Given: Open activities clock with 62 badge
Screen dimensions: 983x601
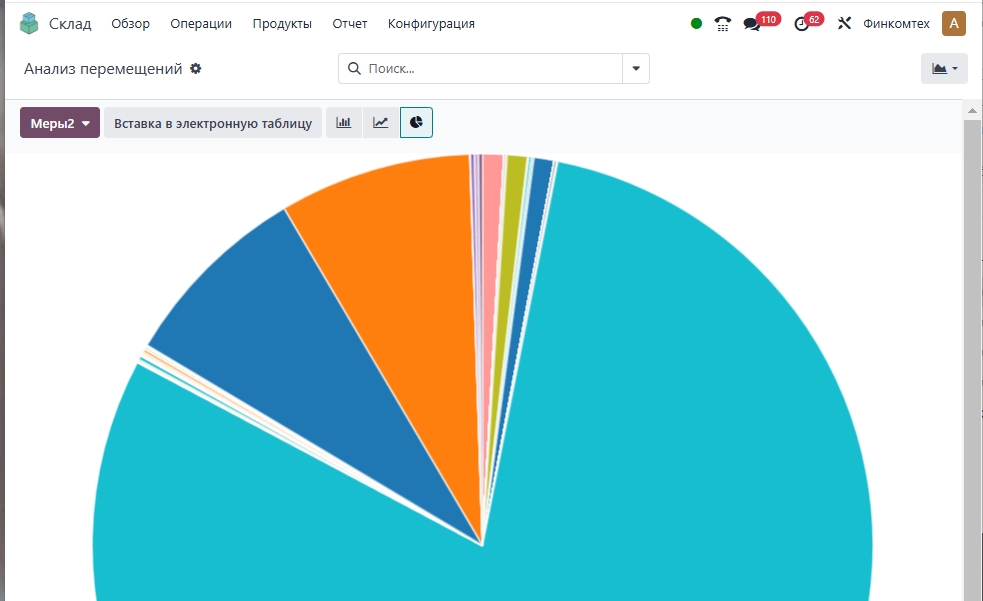Looking at the screenshot, I should [x=801, y=24].
